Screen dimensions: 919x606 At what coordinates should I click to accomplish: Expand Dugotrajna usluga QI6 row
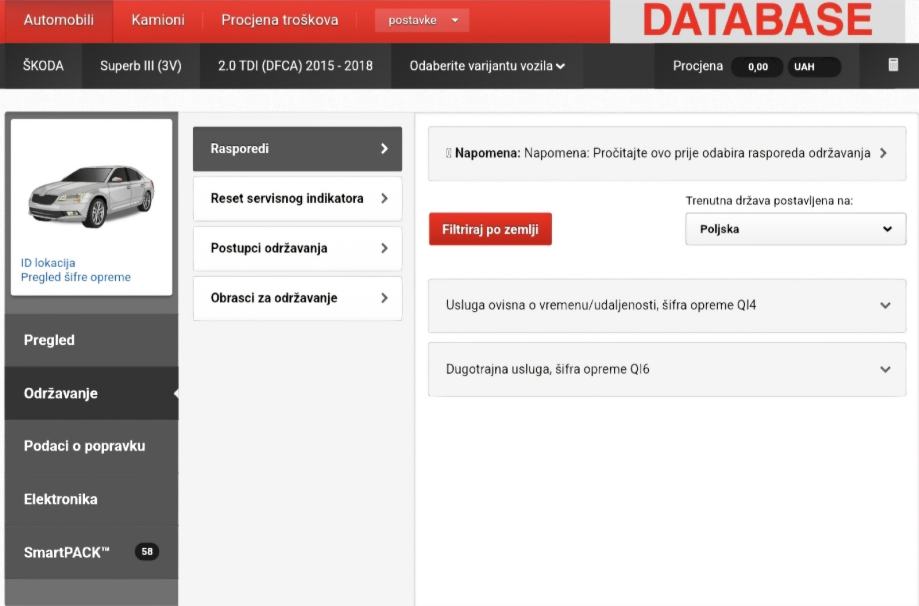pyautogui.click(x=667, y=370)
